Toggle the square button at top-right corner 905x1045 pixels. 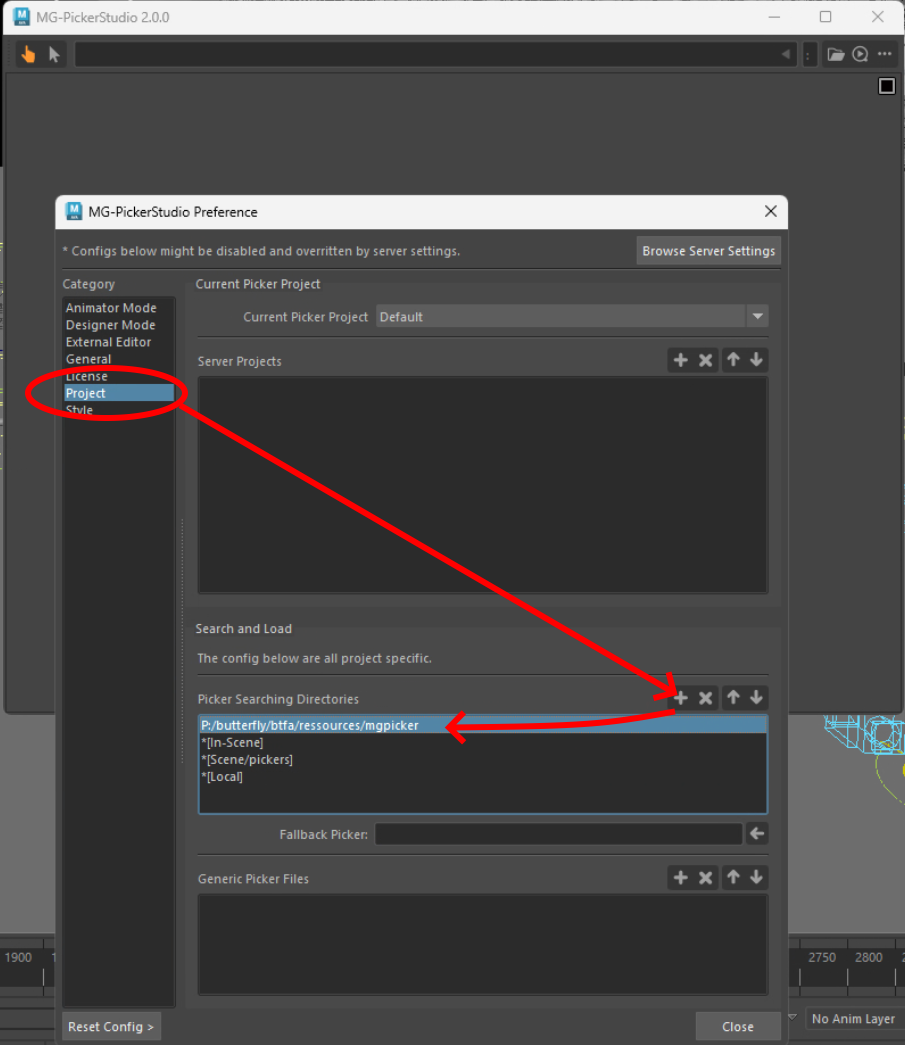(886, 86)
